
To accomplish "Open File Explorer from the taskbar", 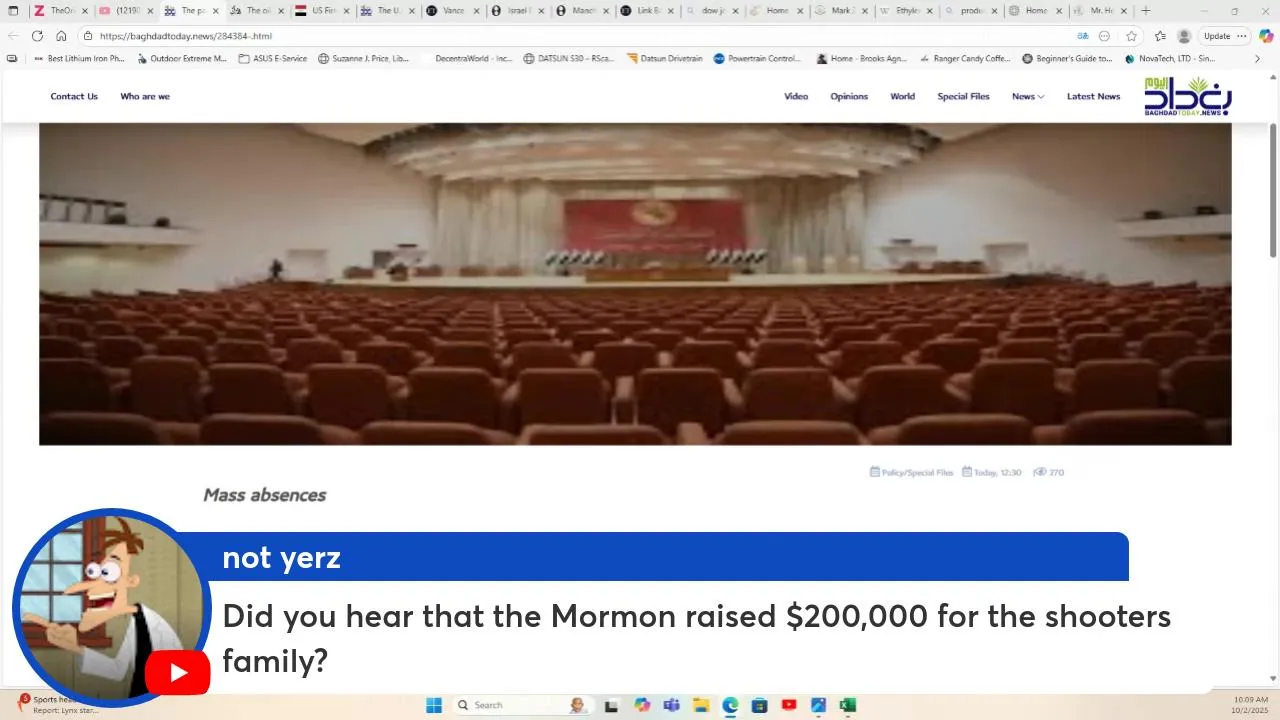I will pos(701,705).
